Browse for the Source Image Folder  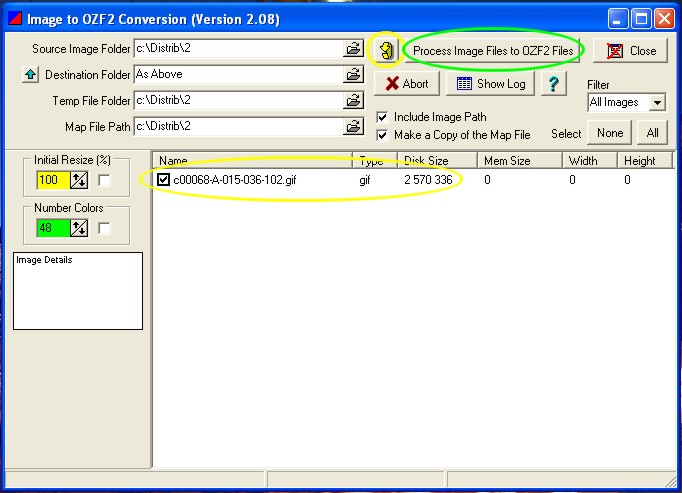click(353, 48)
